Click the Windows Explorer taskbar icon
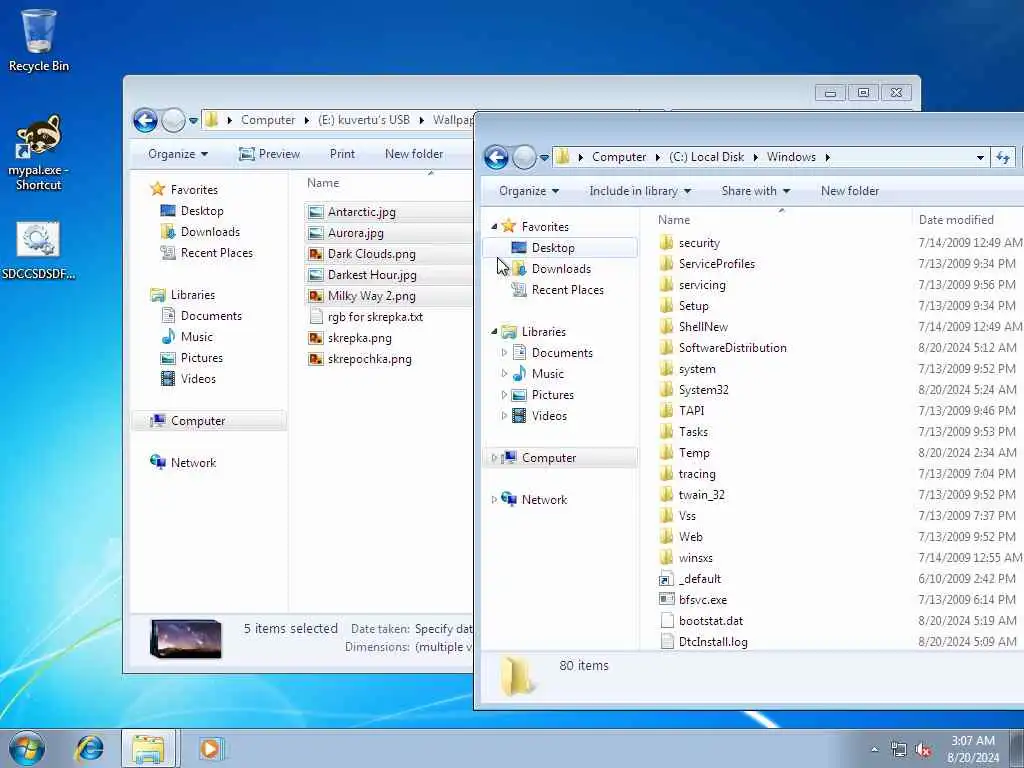The height and width of the screenshot is (768, 1024). click(x=148, y=748)
